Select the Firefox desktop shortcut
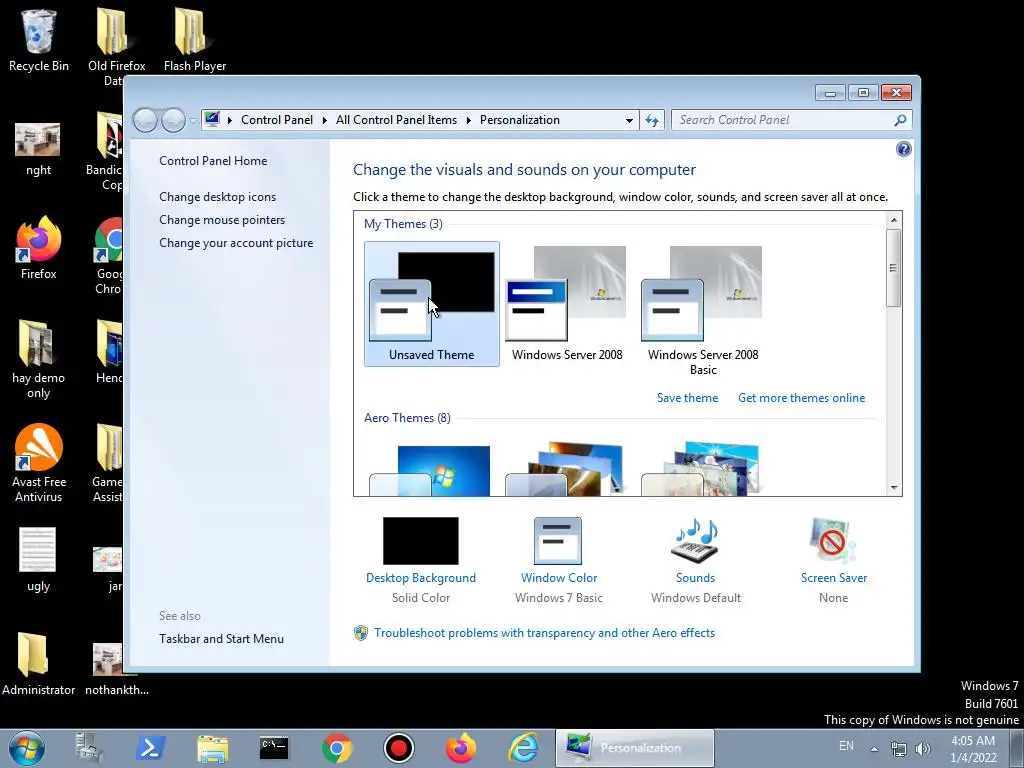1024x768 pixels. [39, 248]
